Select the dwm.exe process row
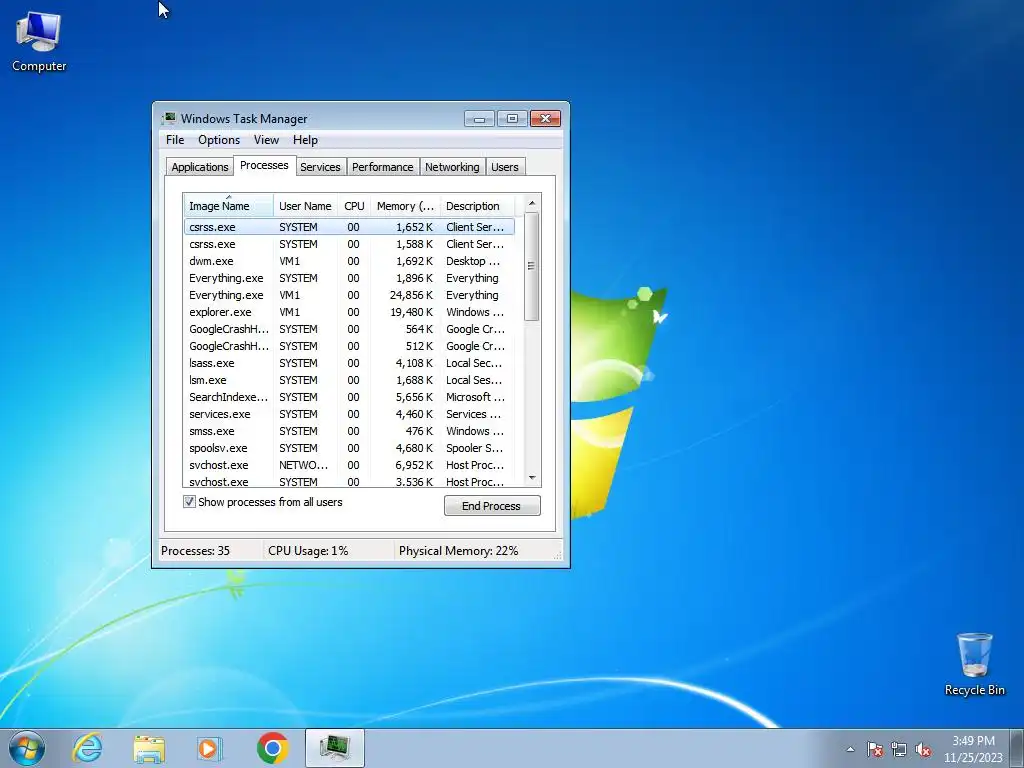Image resolution: width=1024 pixels, height=768 pixels. coord(349,261)
